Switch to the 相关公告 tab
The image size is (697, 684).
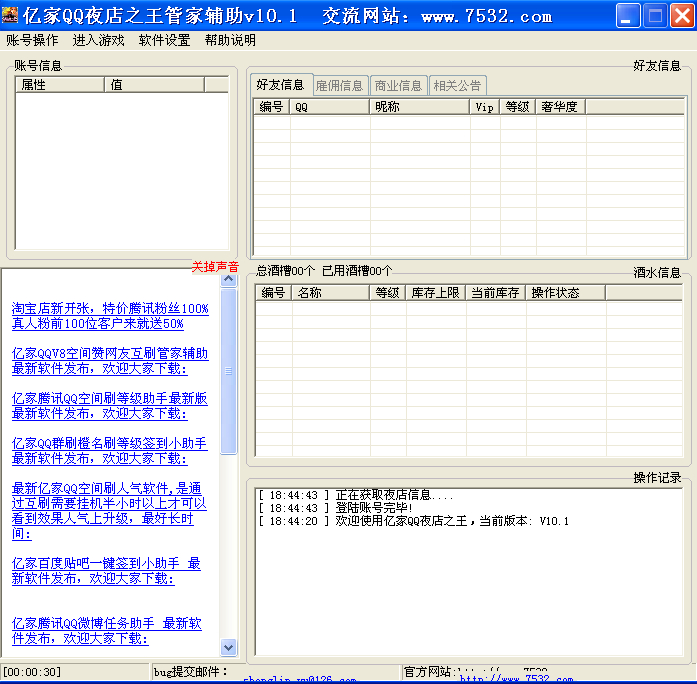(457, 85)
